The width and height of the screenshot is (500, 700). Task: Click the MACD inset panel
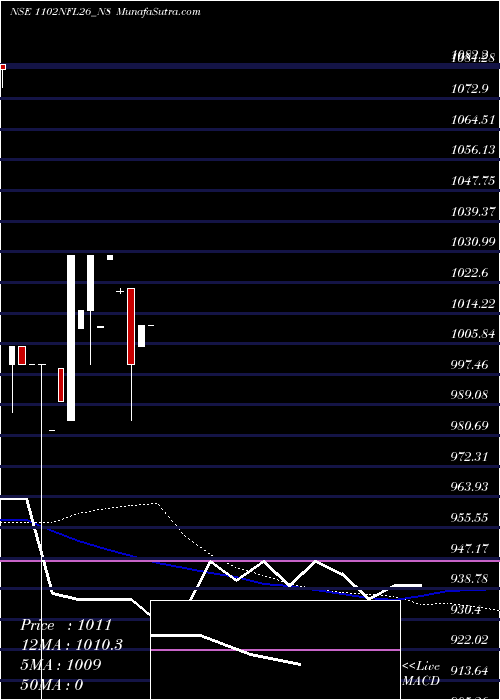(x=275, y=650)
